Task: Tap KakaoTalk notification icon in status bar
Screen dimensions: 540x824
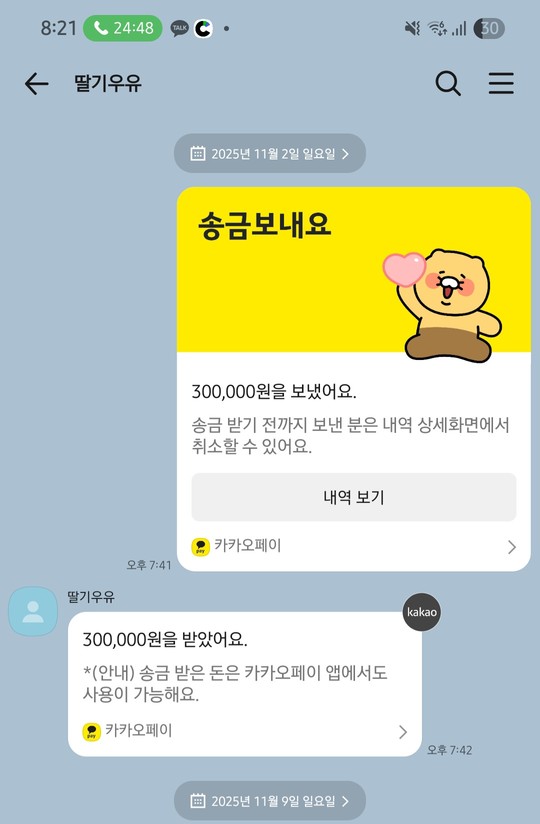Action: point(180,28)
